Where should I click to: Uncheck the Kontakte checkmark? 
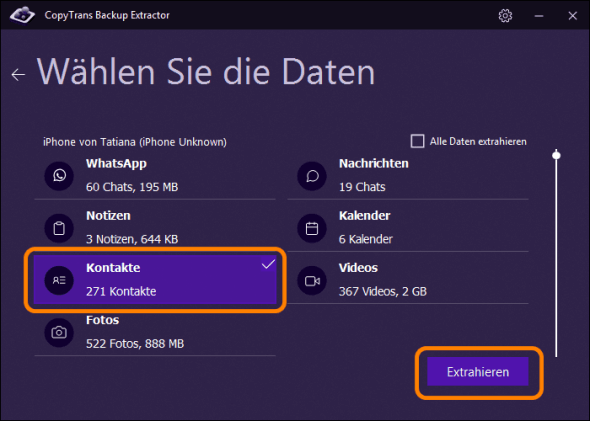tap(268, 264)
